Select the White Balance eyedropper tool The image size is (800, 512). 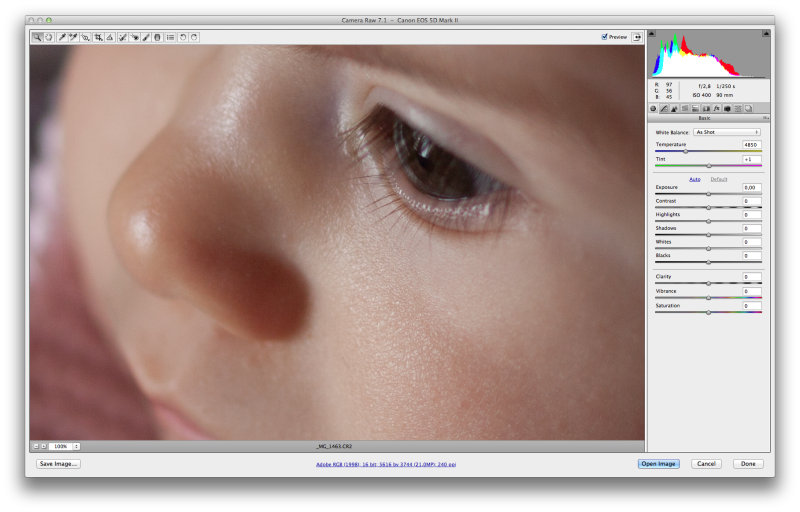click(62, 37)
